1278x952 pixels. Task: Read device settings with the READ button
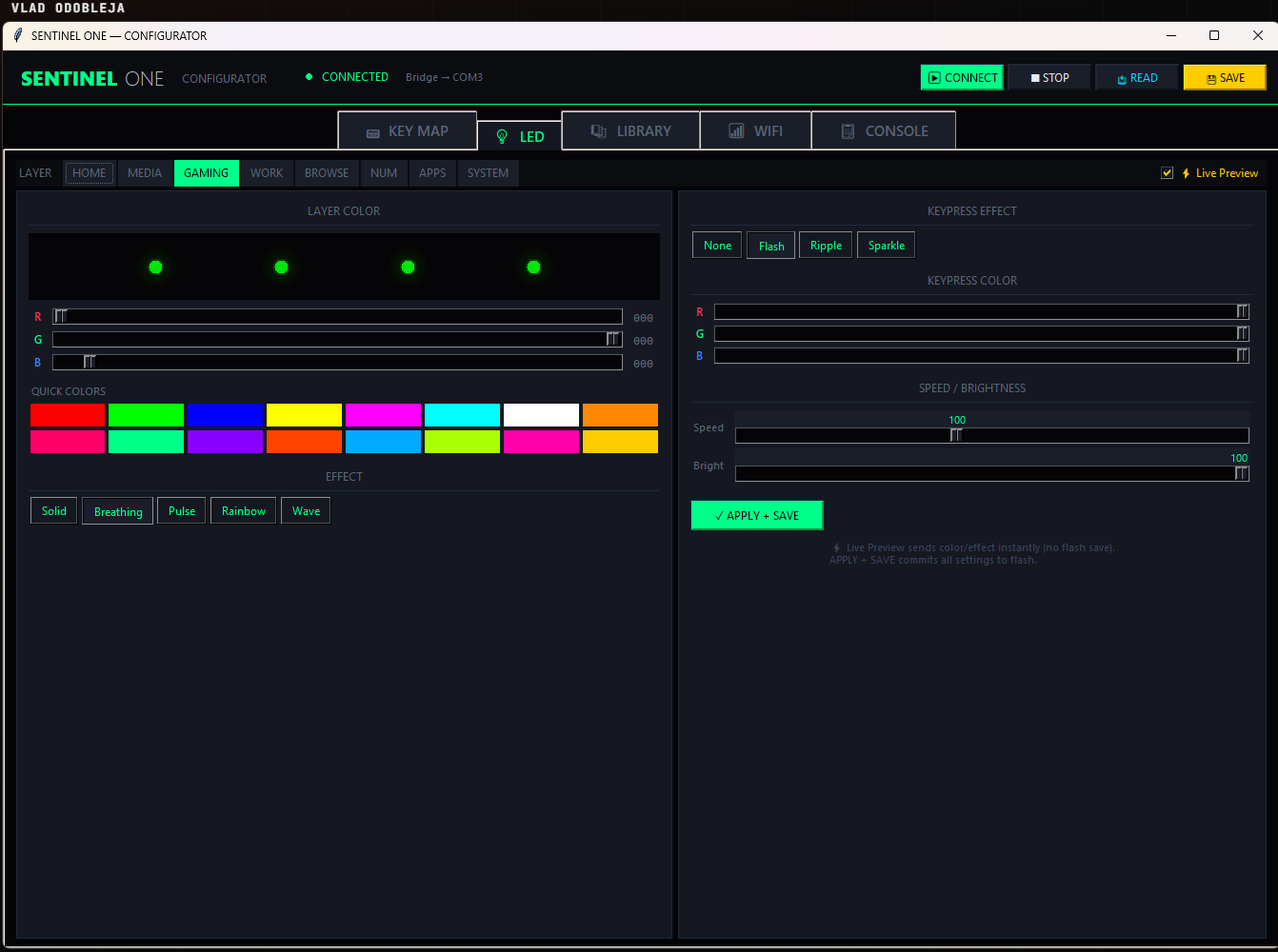[1137, 78]
